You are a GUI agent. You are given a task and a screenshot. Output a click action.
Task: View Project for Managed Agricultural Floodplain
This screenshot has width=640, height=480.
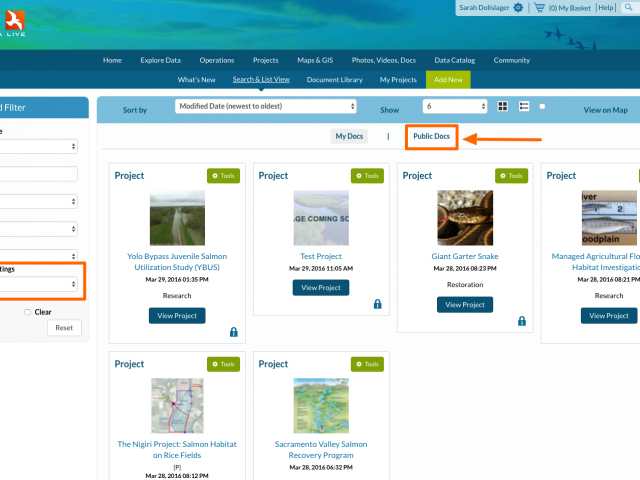(x=609, y=316)
